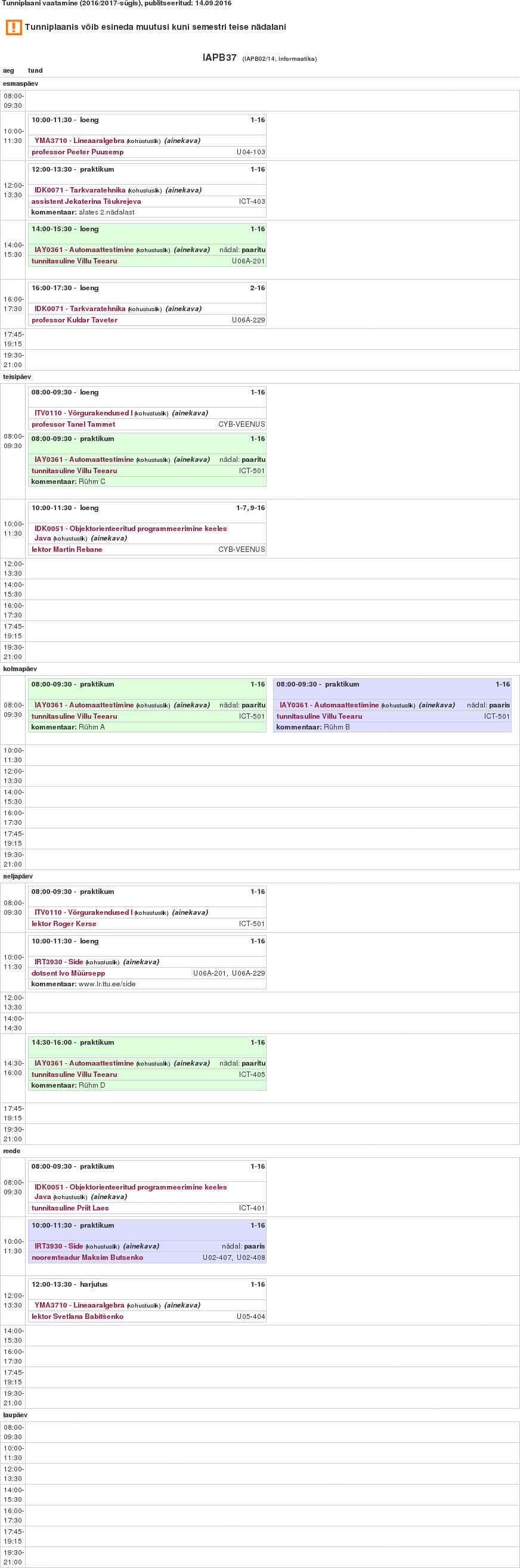Screen dimensions: 520x1568
Task: Open YMA3710 Lineaaralgebra in the Monday loeng
Action: [x=79, y=141]
